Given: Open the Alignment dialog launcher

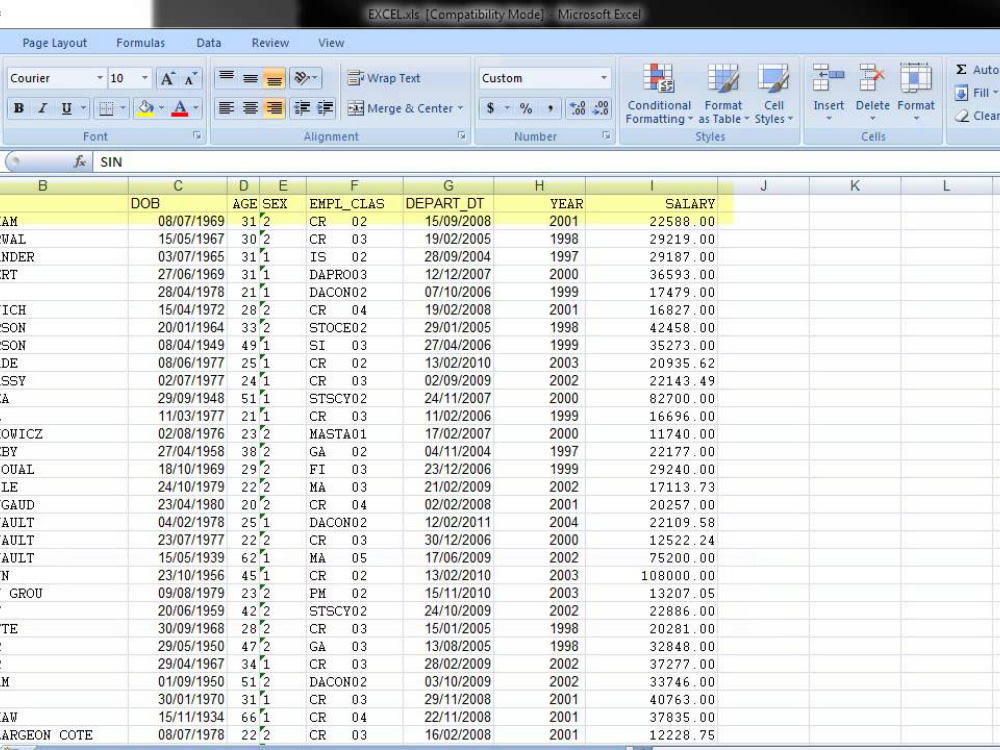Looking at the screenshot, I should tap(462, 136).
